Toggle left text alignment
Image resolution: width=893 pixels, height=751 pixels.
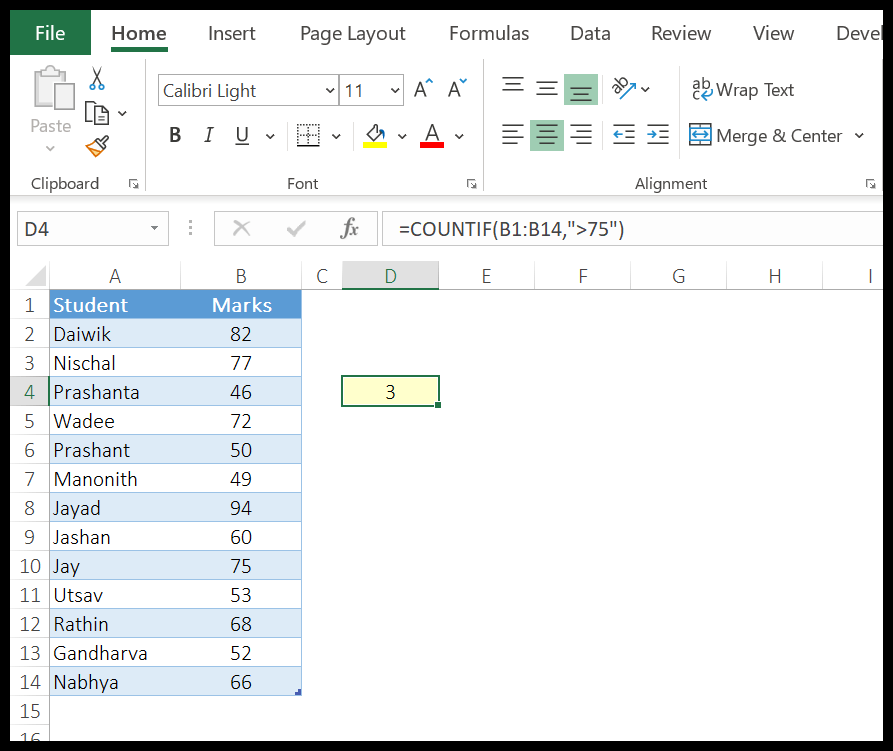pyautogui.click(x=513, y=135)
